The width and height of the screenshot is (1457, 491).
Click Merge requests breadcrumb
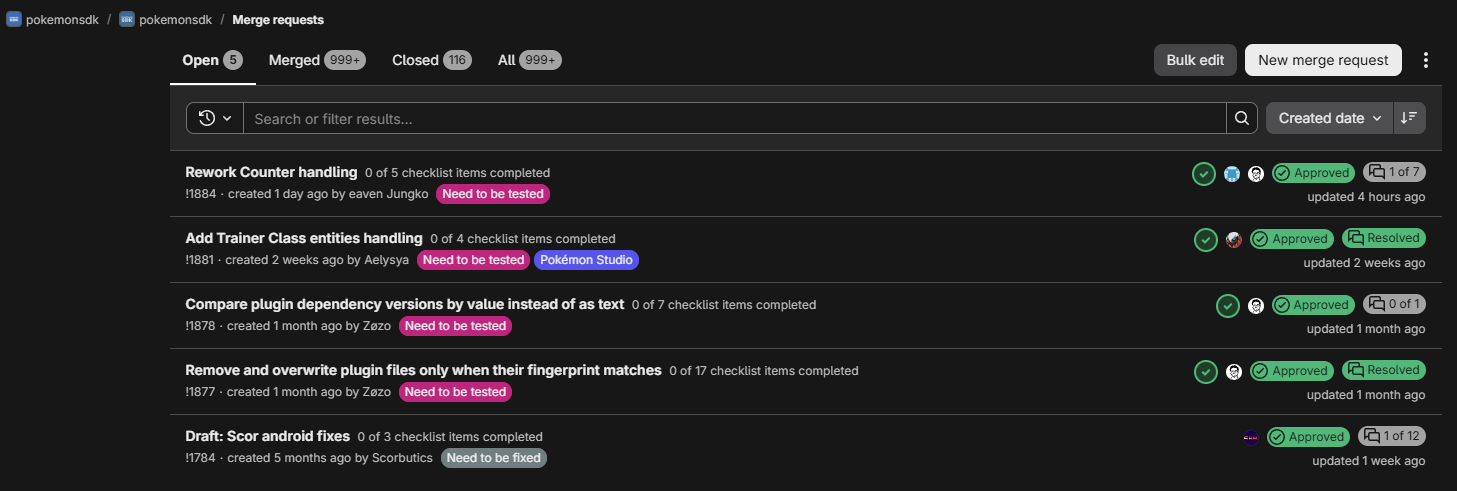click(278, 19)
